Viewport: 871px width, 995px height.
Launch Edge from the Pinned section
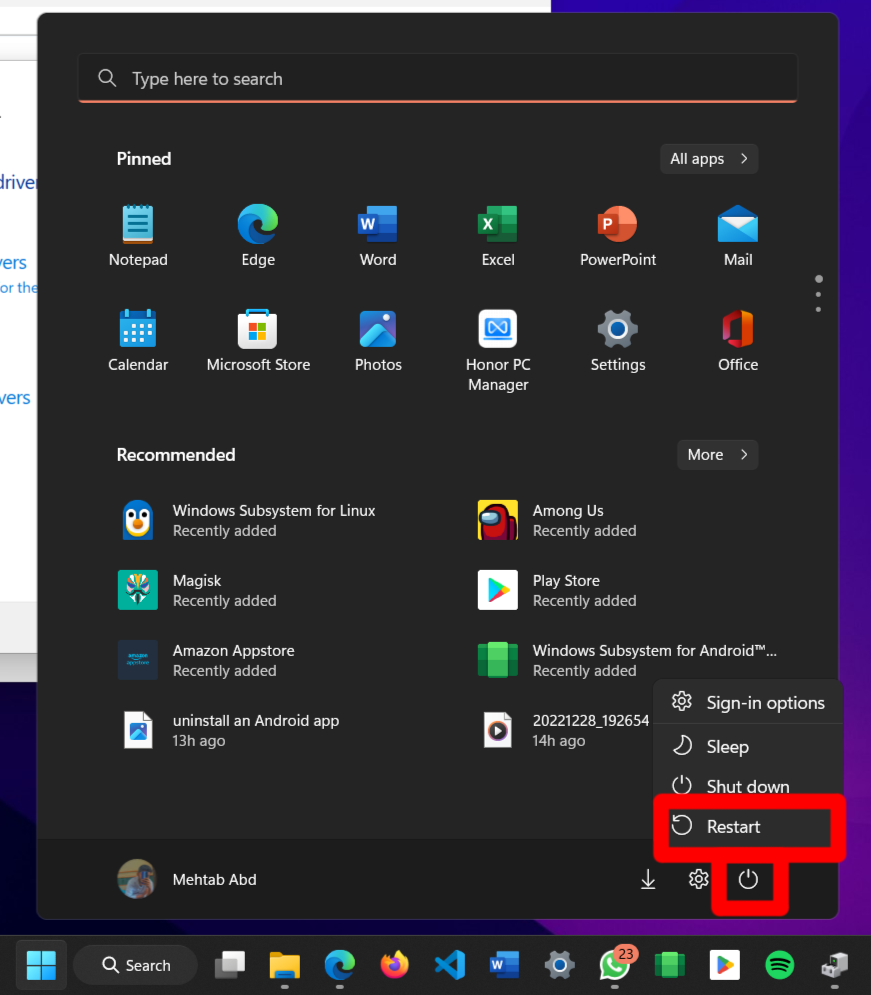pyautogui.click(x=258, y=235)
